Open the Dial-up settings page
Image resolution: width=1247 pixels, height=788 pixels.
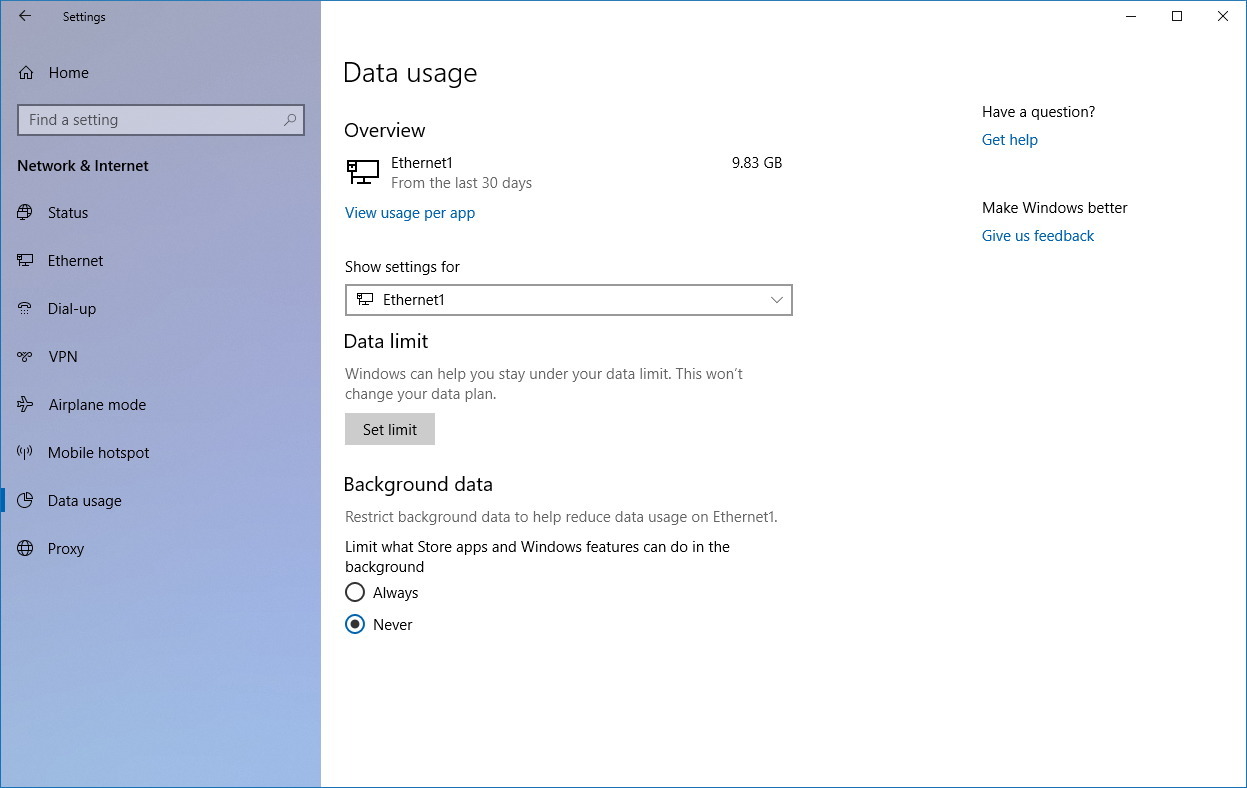[160, 309]
